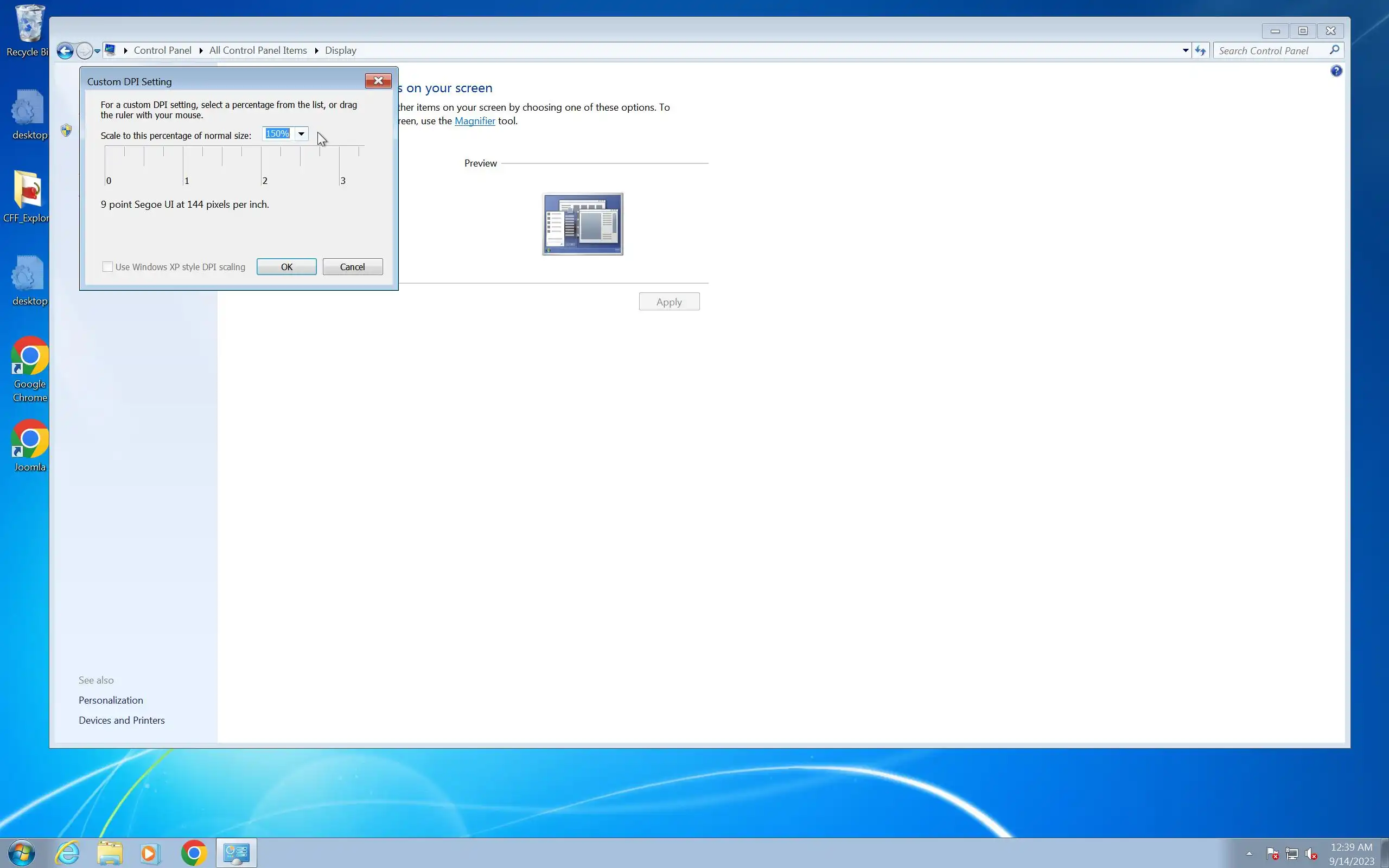The height and width of the screenshot is (868, 1389).
Task: Open Windows Media Player from the taskbar
Action: [150, 853]
